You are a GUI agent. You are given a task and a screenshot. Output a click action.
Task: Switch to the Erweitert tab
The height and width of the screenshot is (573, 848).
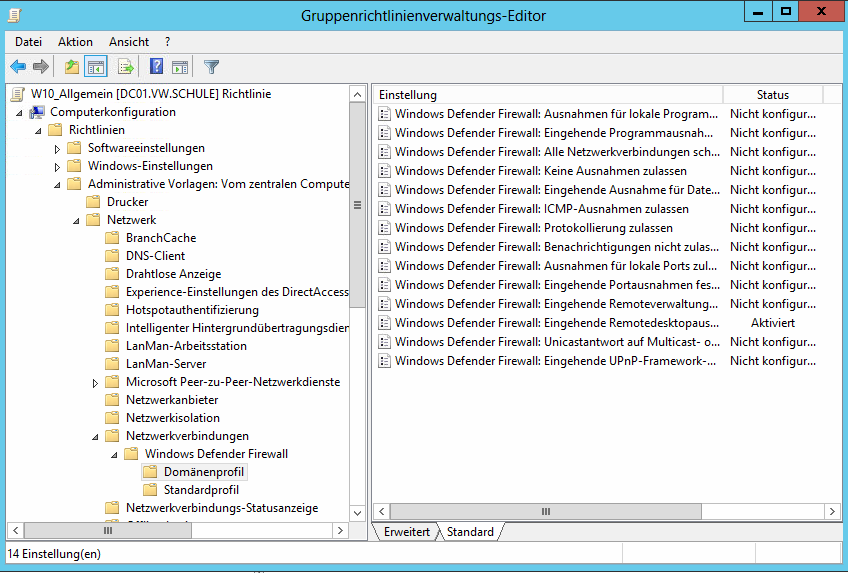tap(406, 532)
